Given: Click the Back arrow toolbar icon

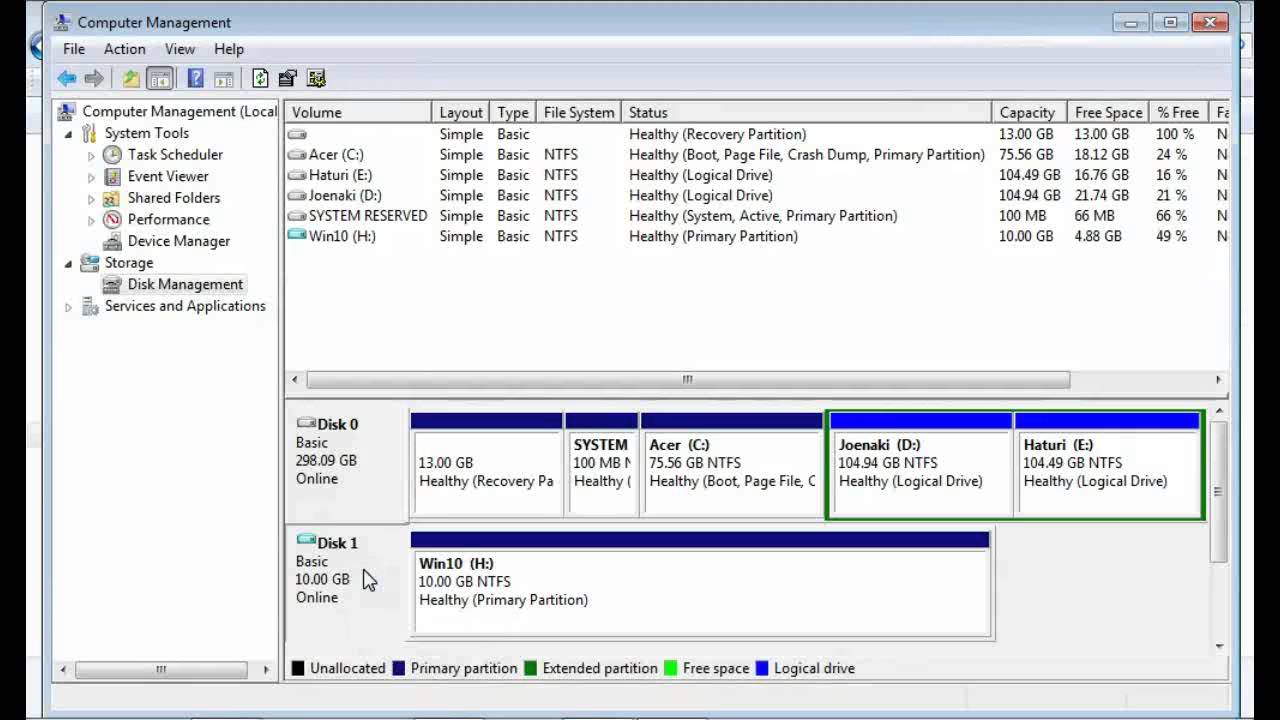Looking at the screenshot, I should click(67, 78).
